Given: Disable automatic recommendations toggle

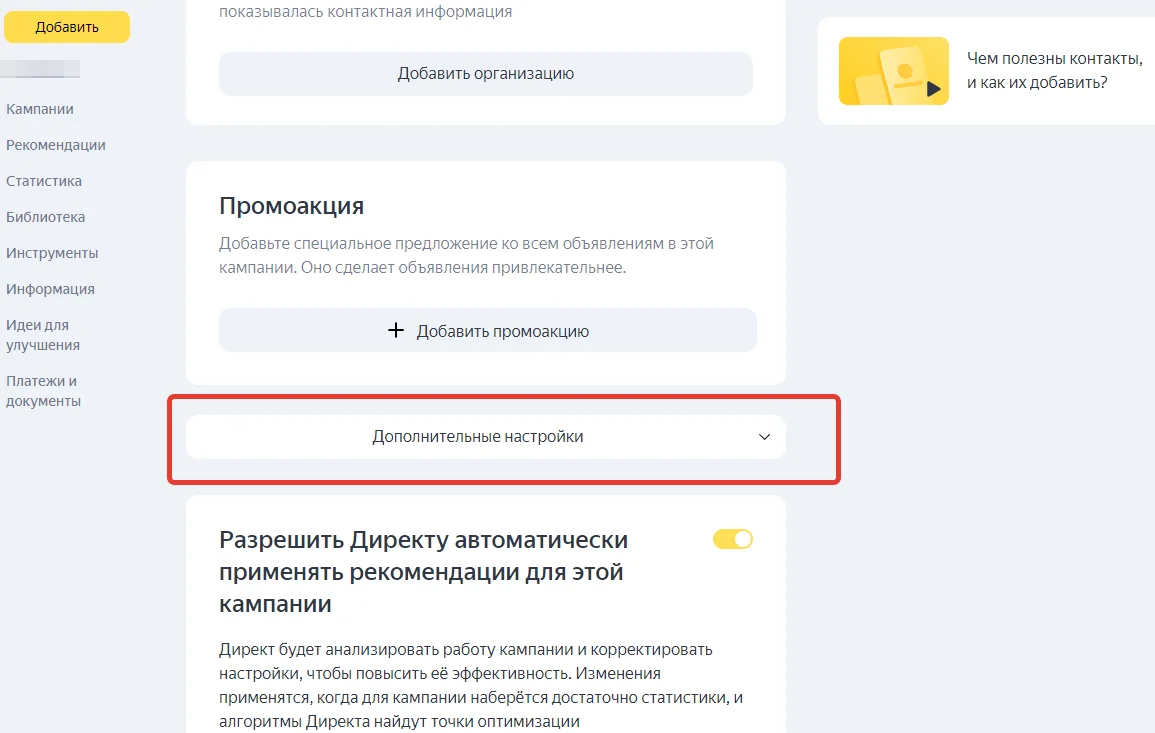Looking at the screenshot, I should tap(733, 539).
